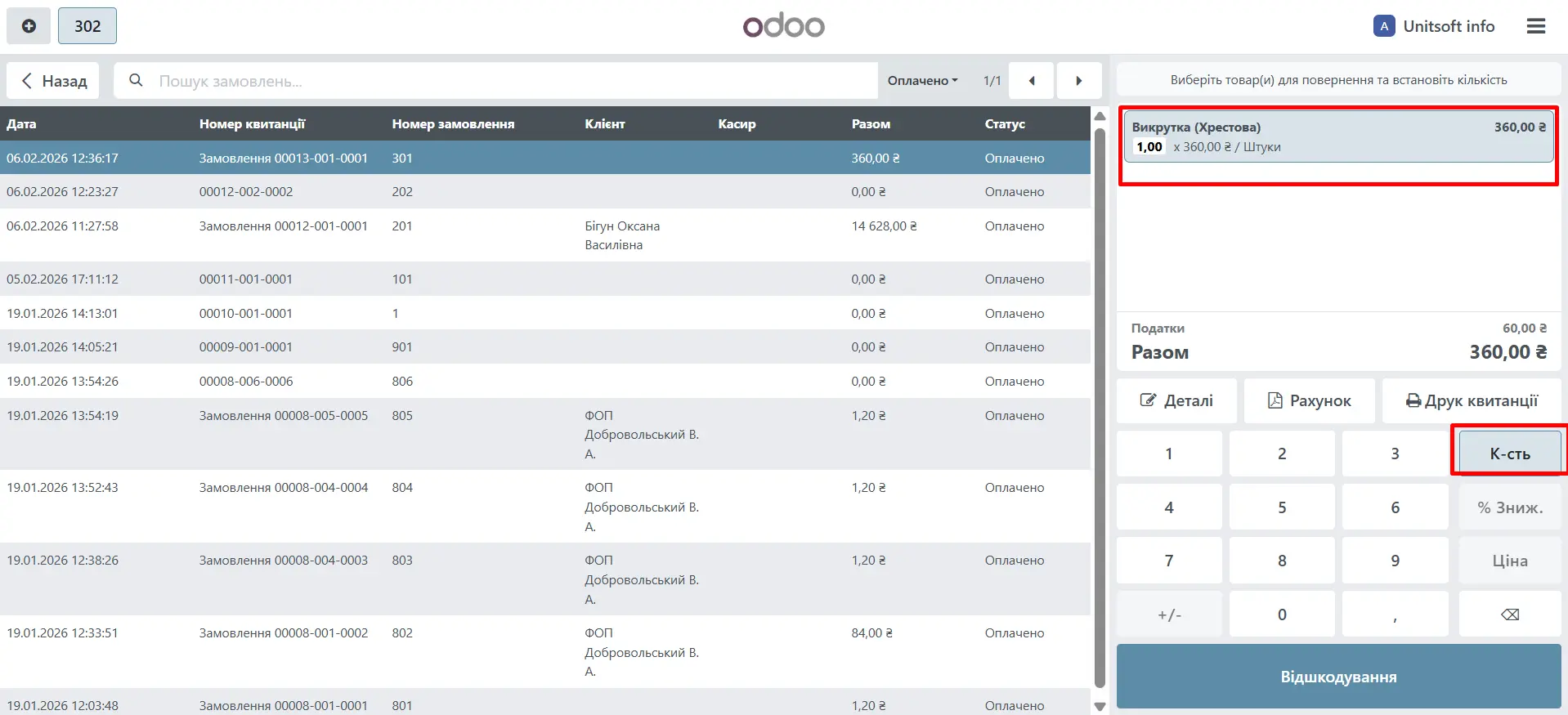Click the Відшкодування refund button
This screenshot has height=715, width=1568.
[1338, 677]
